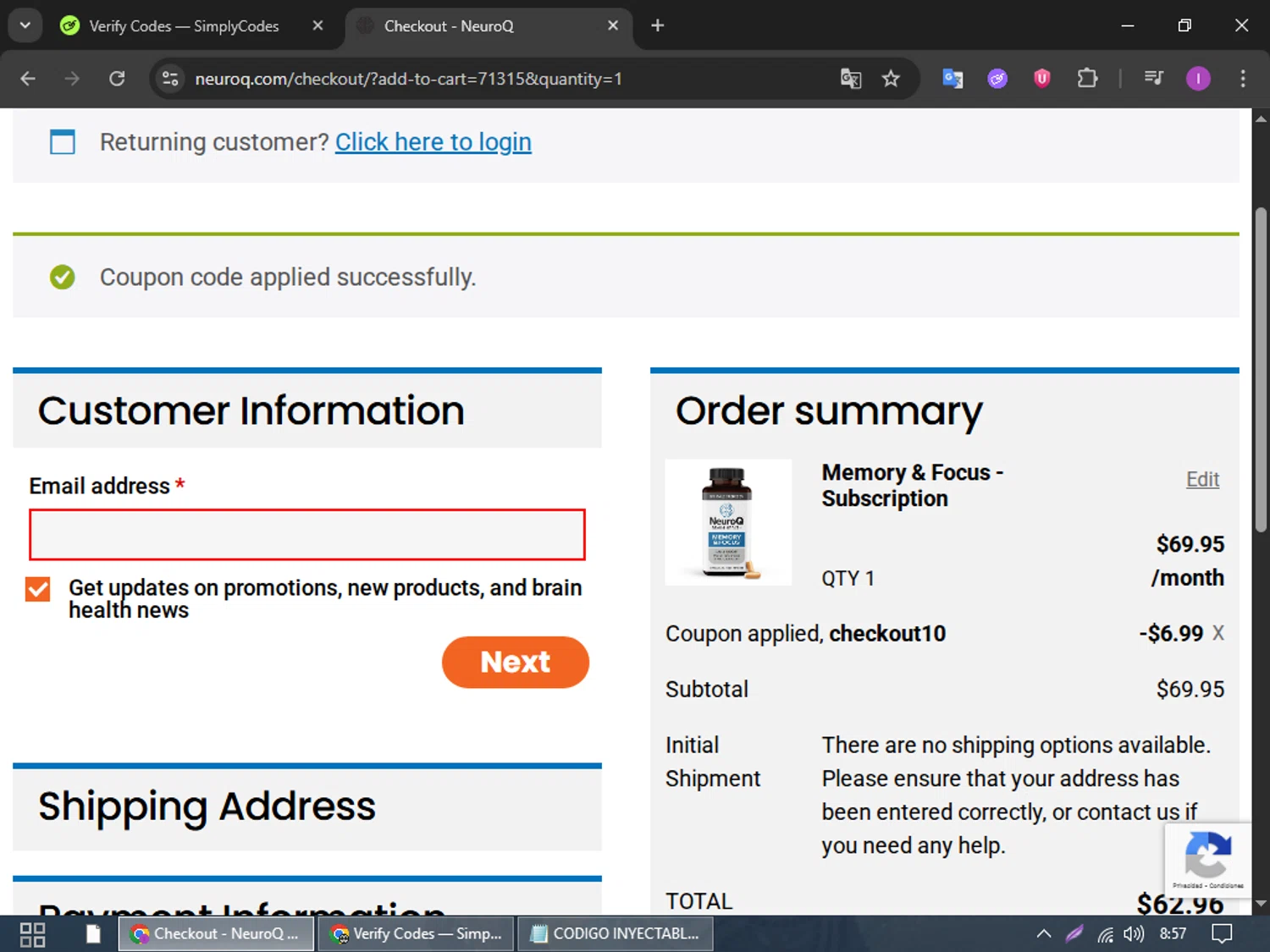The height and width of the screenshot is (952, 1270).
Task: Open CODIGO INYECTABL... Notepad taskbar item
Action: (616, 933)
